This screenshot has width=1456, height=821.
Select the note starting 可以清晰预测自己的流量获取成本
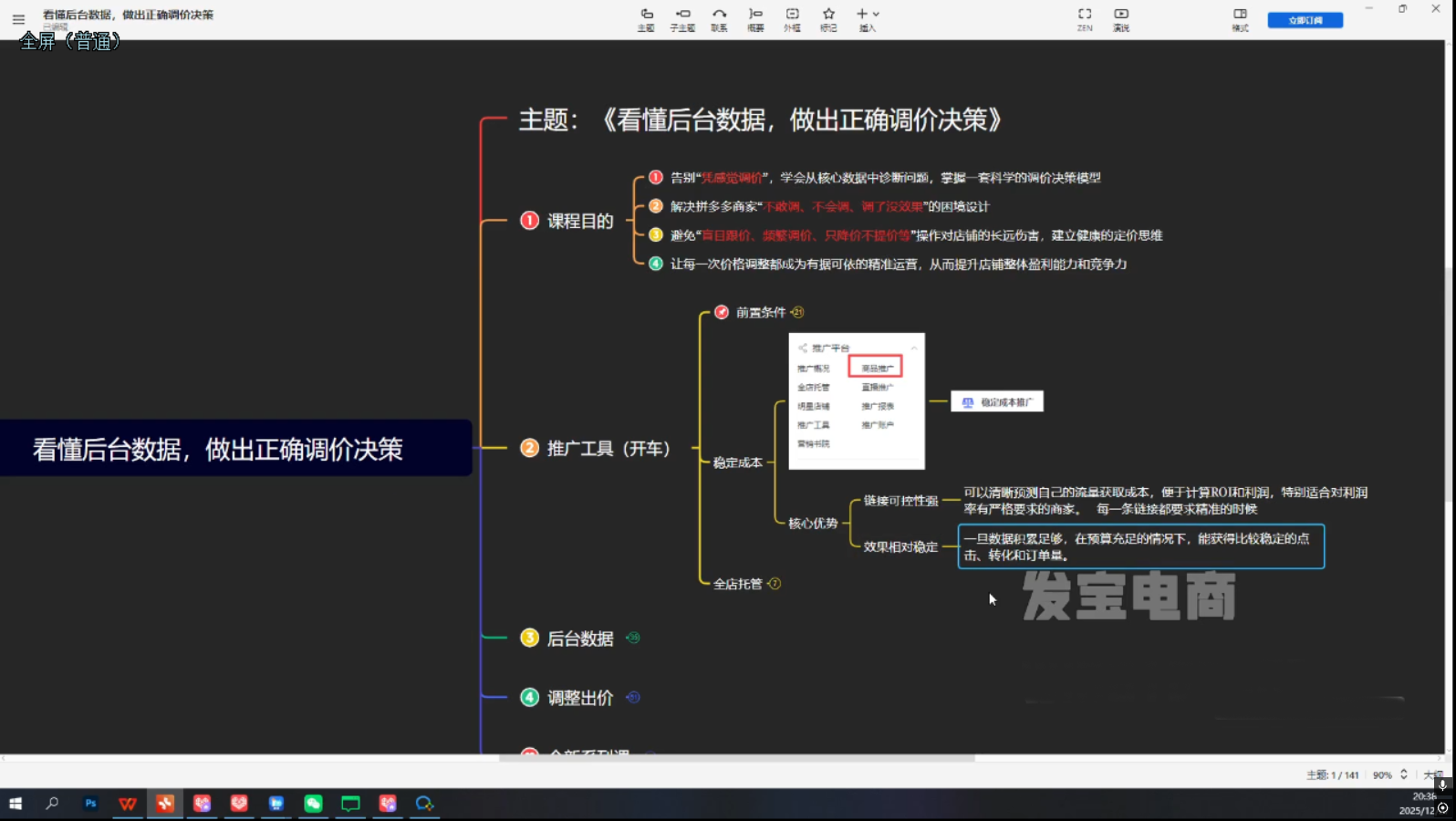[x=1165, y=501]
